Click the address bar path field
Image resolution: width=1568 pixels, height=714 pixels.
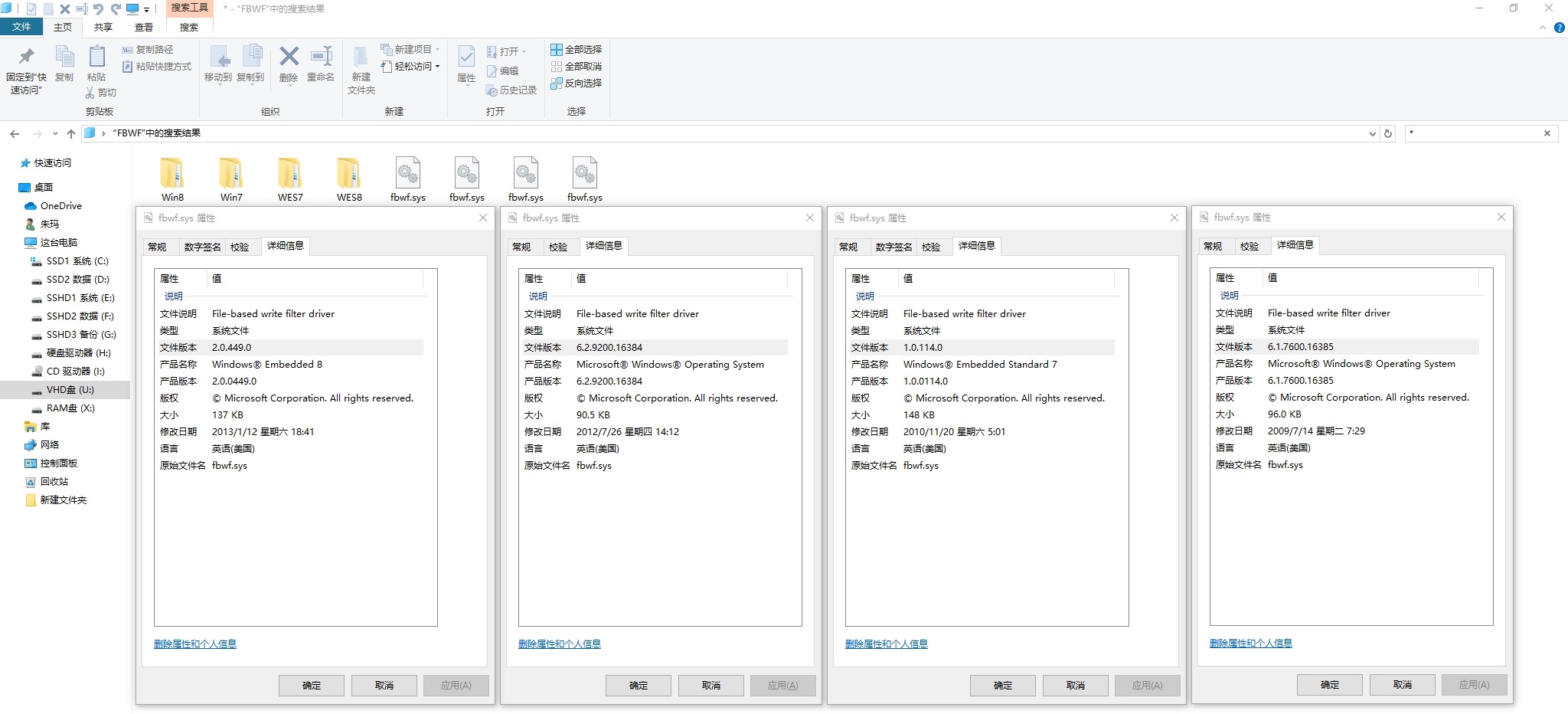click(x=727, y=133)
